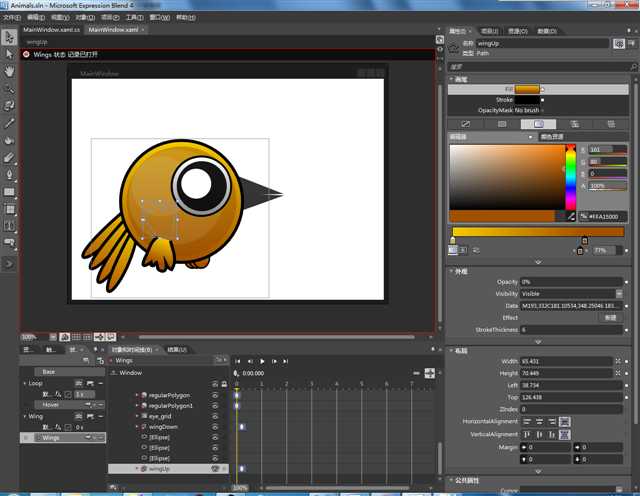Select the Grid layout panel tool
This screenshot has height=496, width=640.
tap(9, 209)
